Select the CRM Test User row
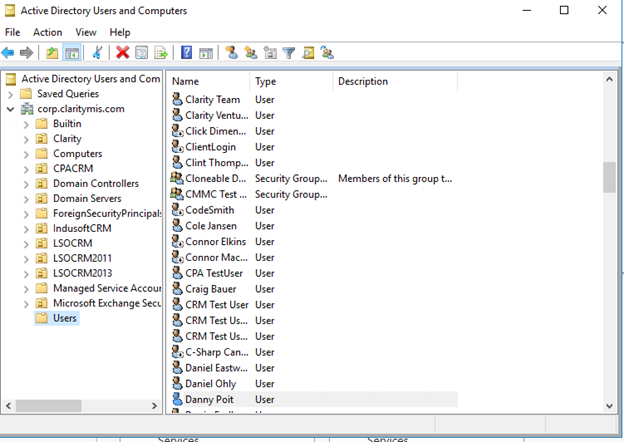The image size is (624, 442). click(314, 305)
